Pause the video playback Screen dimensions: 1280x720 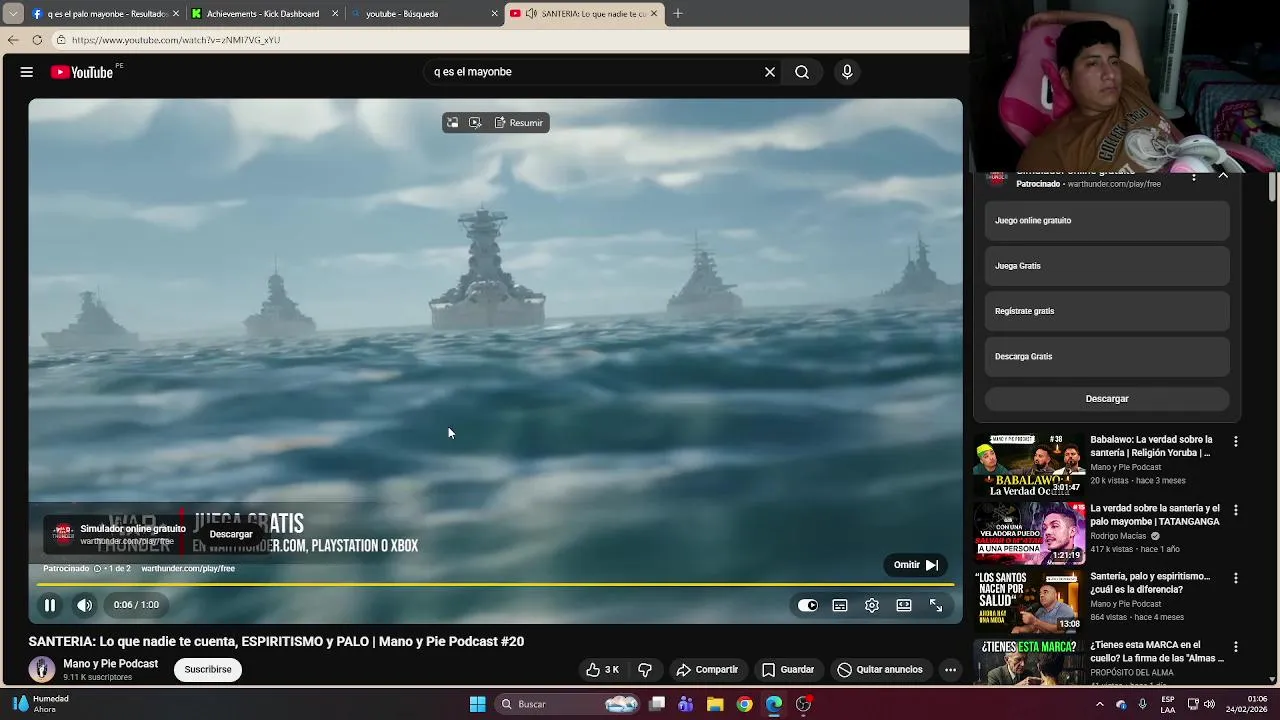(49, 605)
